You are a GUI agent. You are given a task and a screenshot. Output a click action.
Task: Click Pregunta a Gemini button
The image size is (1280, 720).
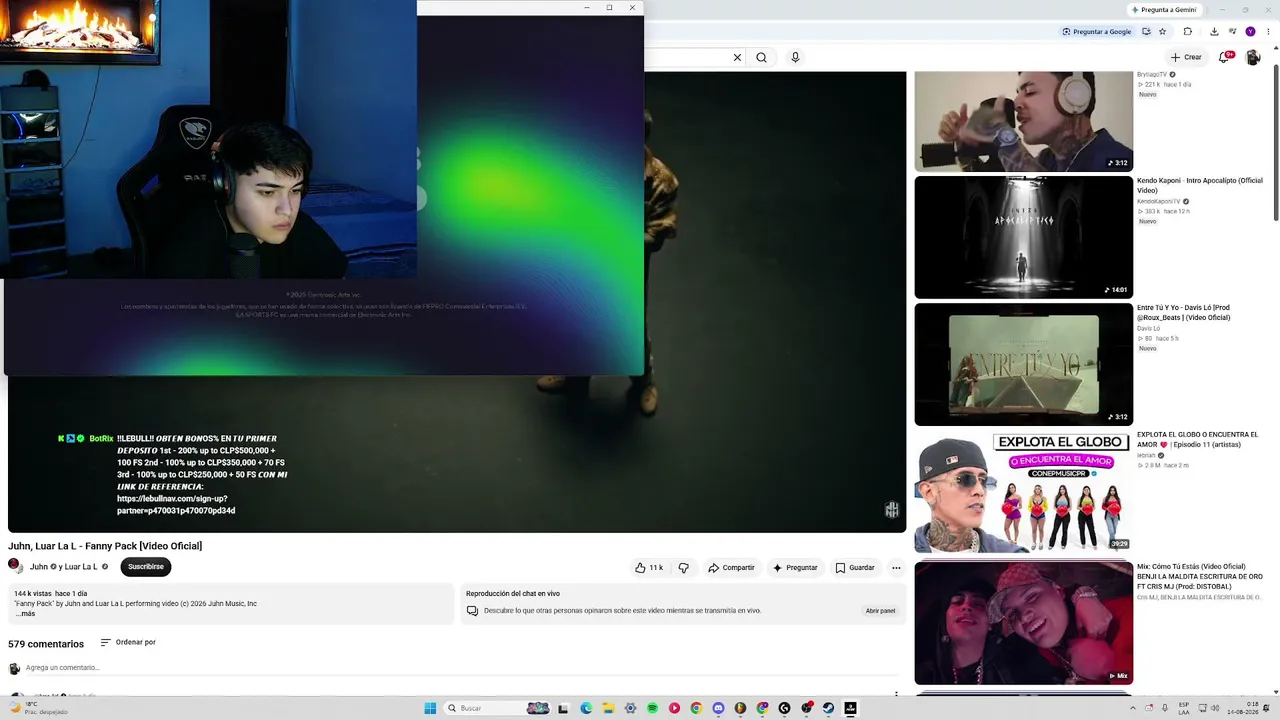(x=1164, y=10)
